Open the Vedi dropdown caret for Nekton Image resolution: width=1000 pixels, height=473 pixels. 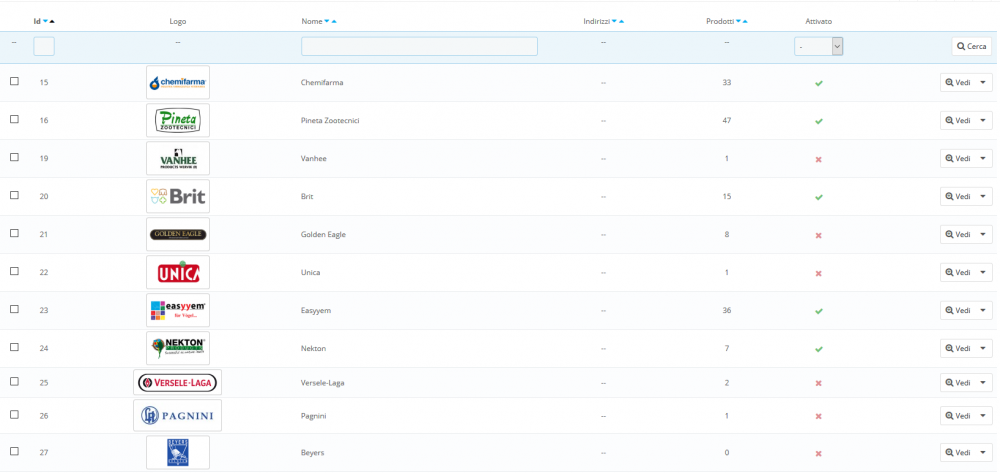[x=983, y=349]
